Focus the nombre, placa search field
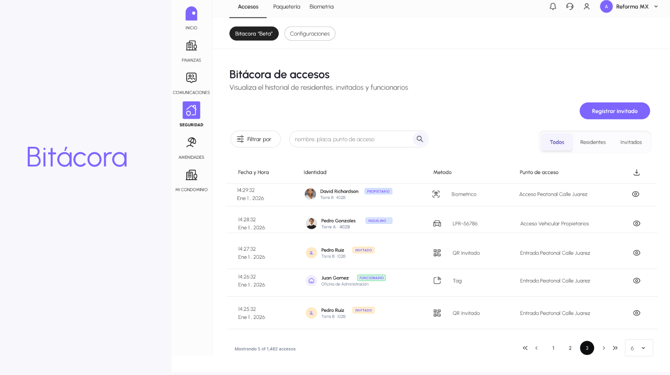The width and height of the screenshot is (670, 375). [x=352, y=139]
